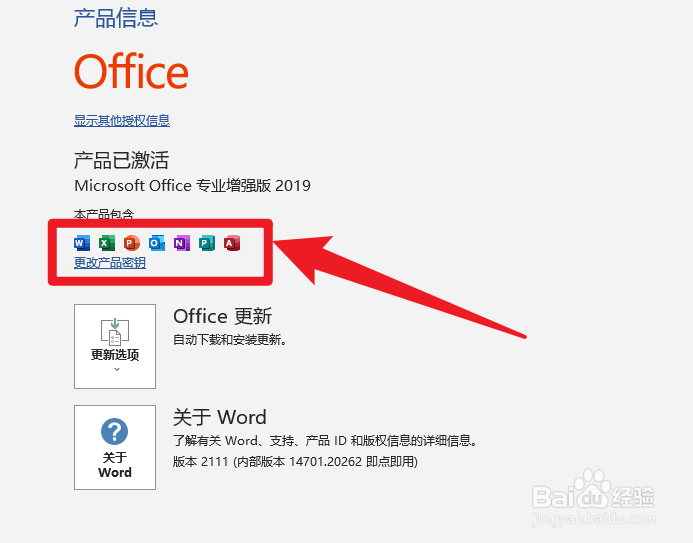Click the Outlook app icon

(x=157, y=243)
